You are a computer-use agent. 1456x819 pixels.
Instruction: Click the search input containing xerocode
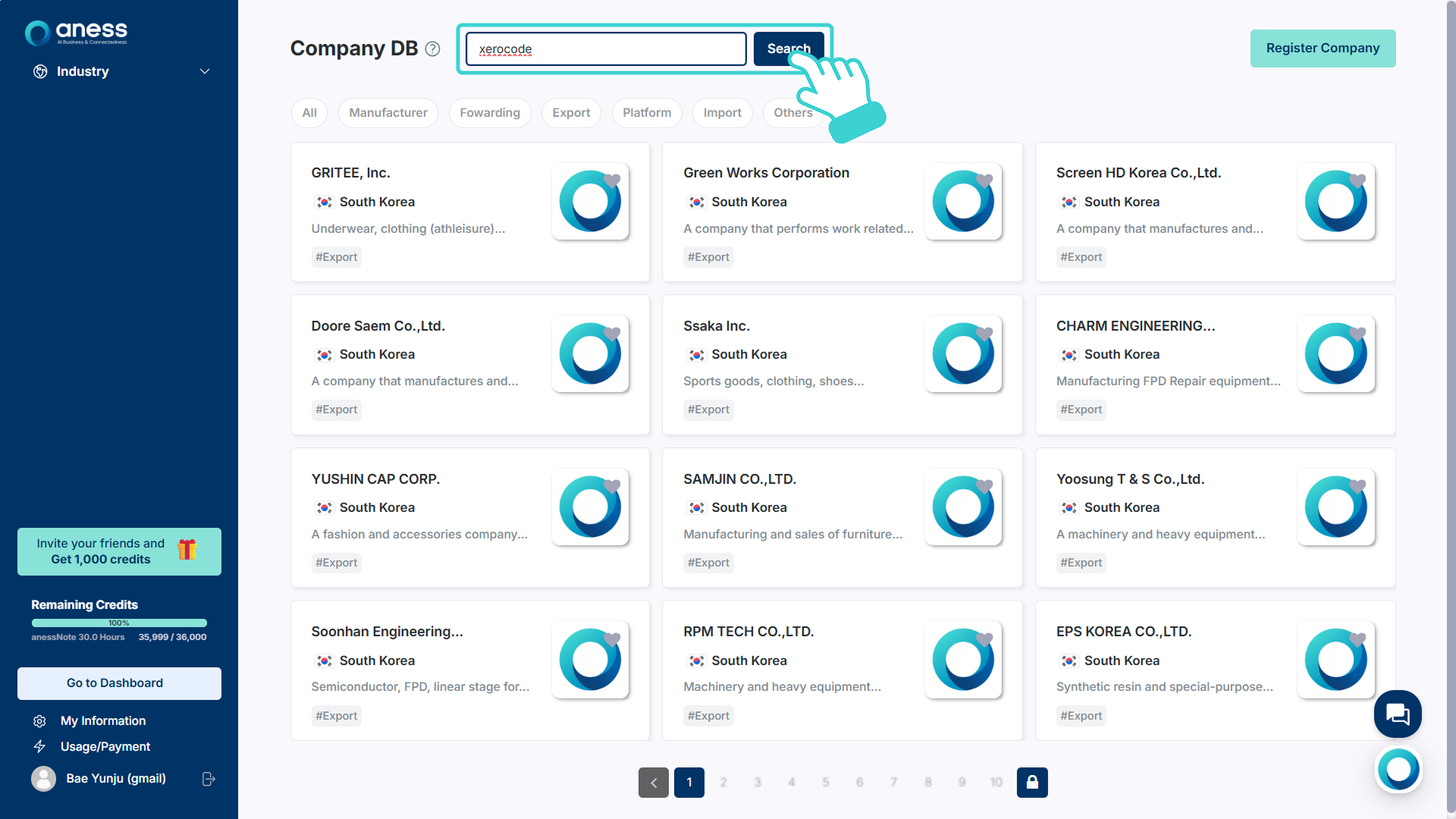pos(605,49)
